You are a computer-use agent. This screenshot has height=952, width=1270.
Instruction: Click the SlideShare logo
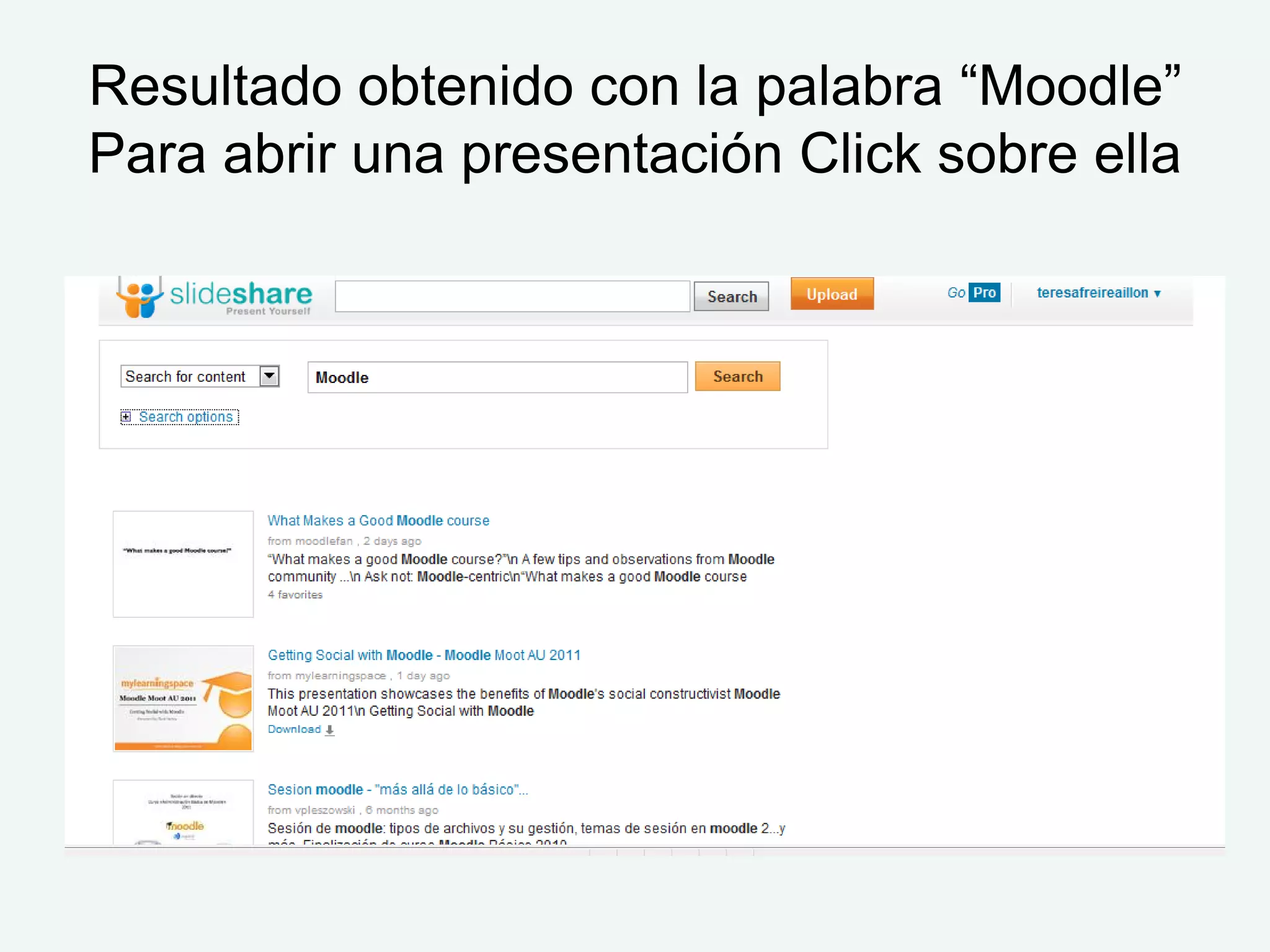pos(214,297)
